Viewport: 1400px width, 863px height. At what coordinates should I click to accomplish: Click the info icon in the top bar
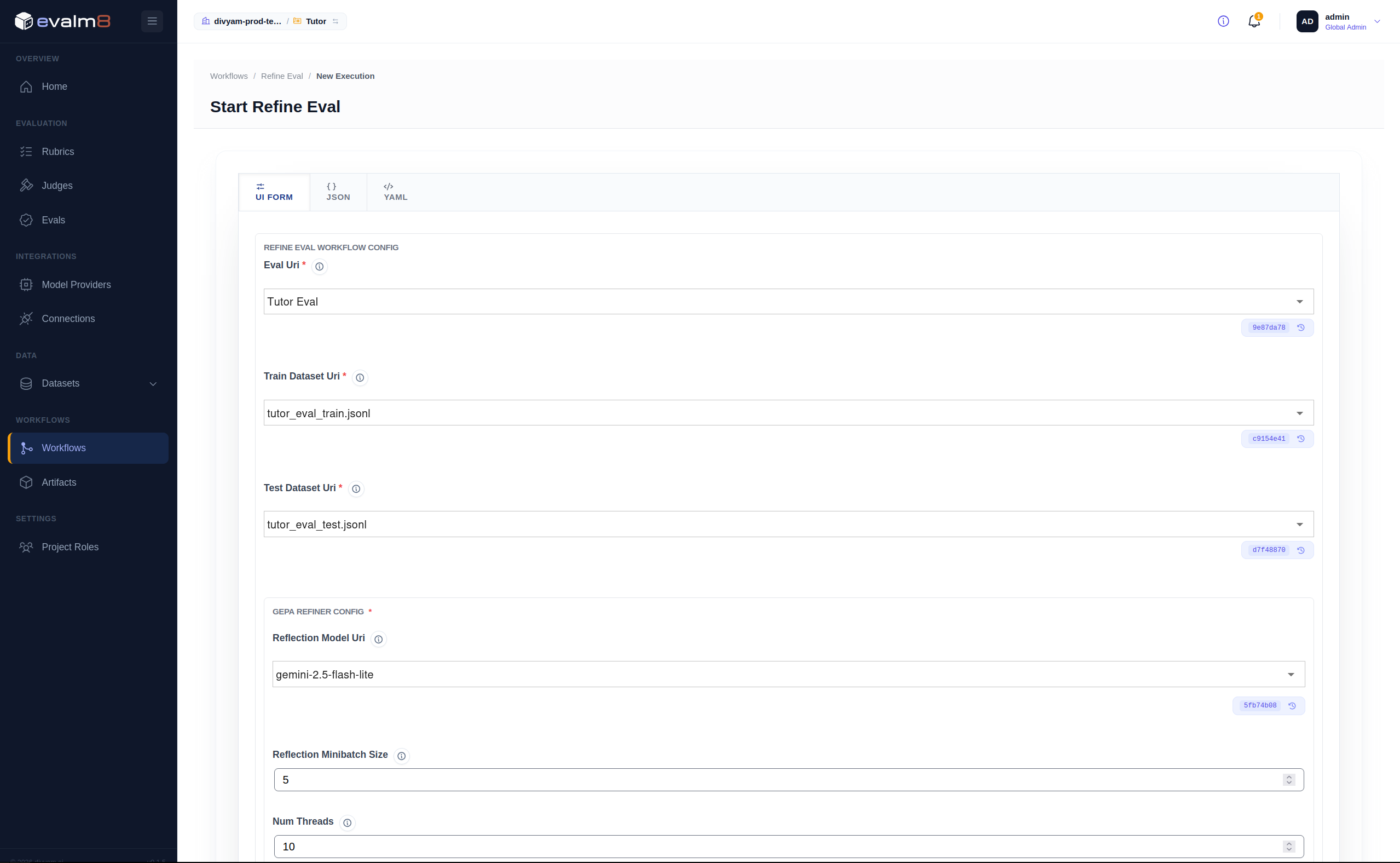[1223, 21]
